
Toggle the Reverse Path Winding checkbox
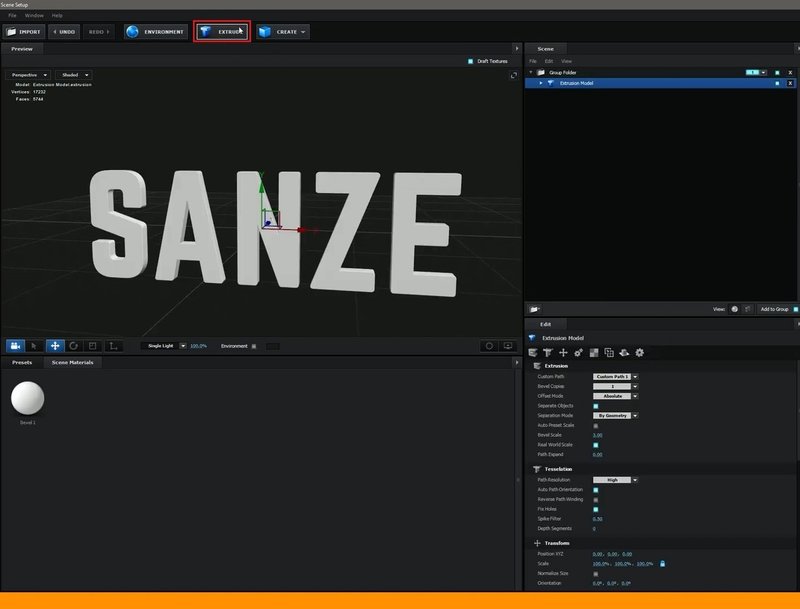[x=595, y=500]
